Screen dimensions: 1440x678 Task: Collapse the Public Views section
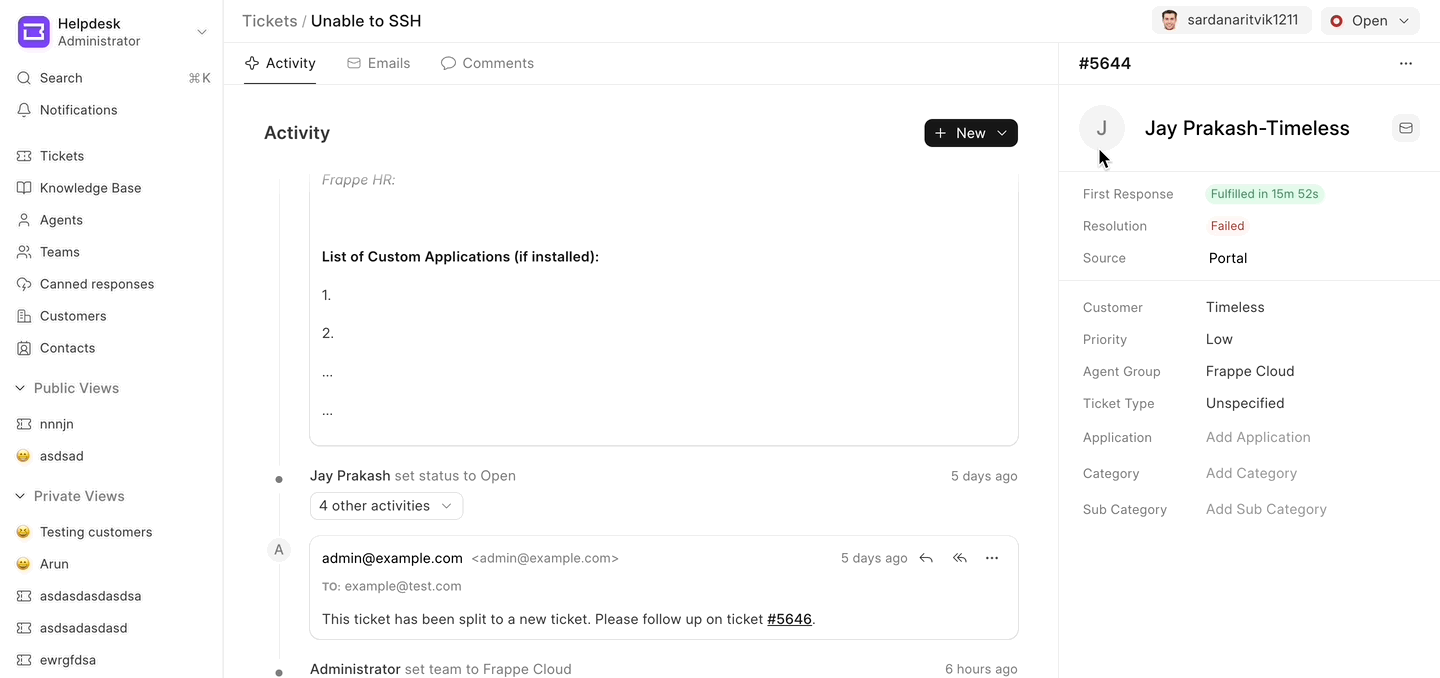click(x=20, y=388)
